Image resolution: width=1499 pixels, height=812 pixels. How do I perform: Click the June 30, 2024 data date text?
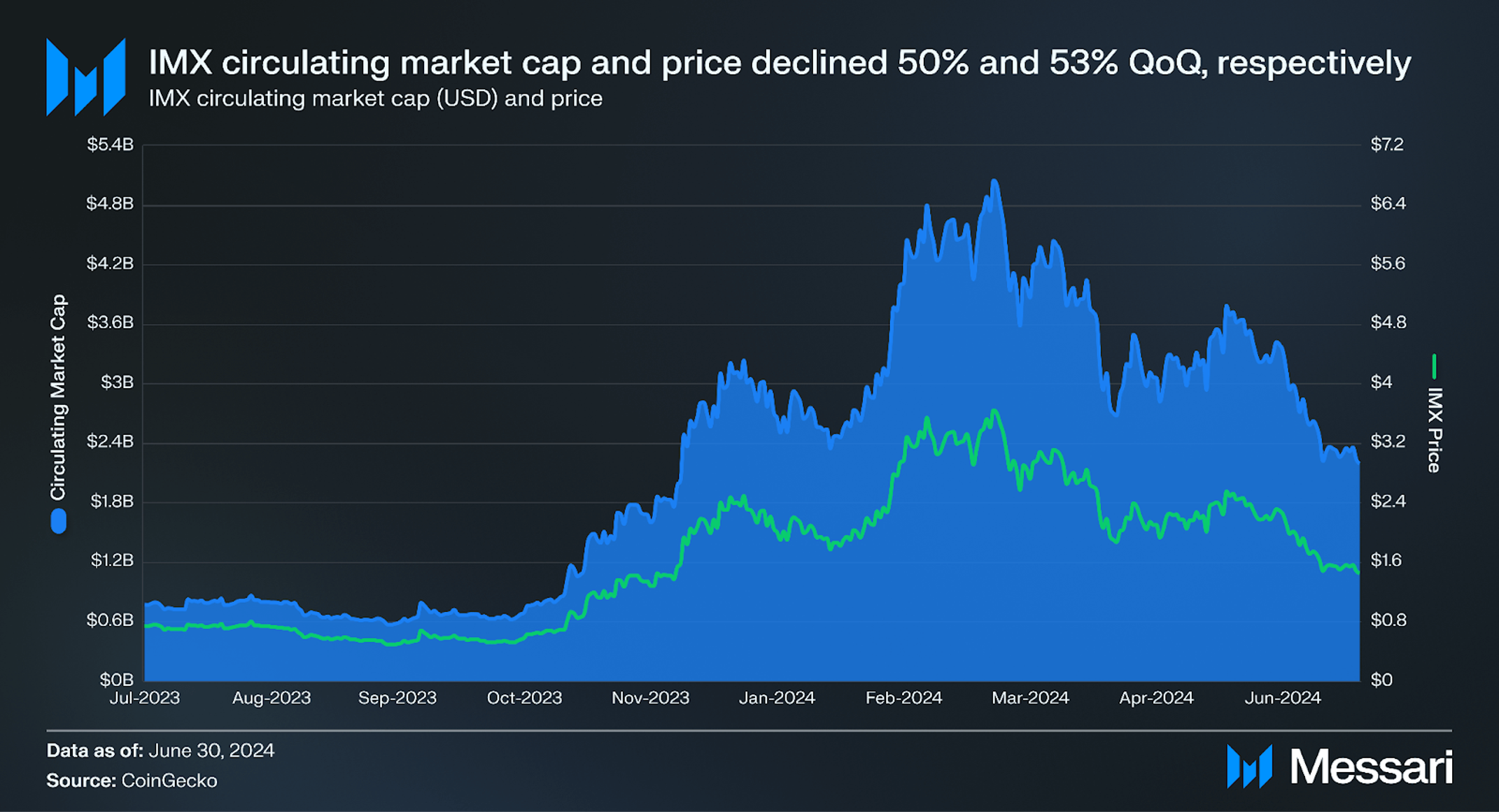[211, 750]
